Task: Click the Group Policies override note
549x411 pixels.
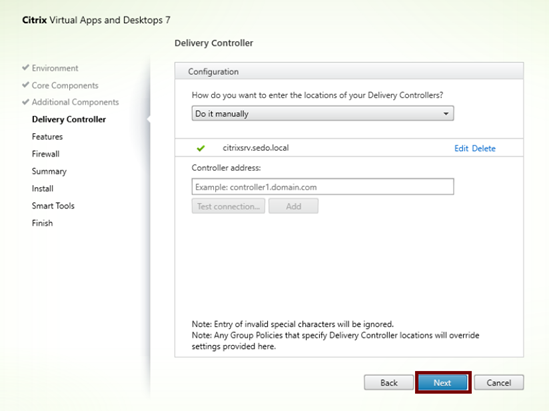Action: 335,341
